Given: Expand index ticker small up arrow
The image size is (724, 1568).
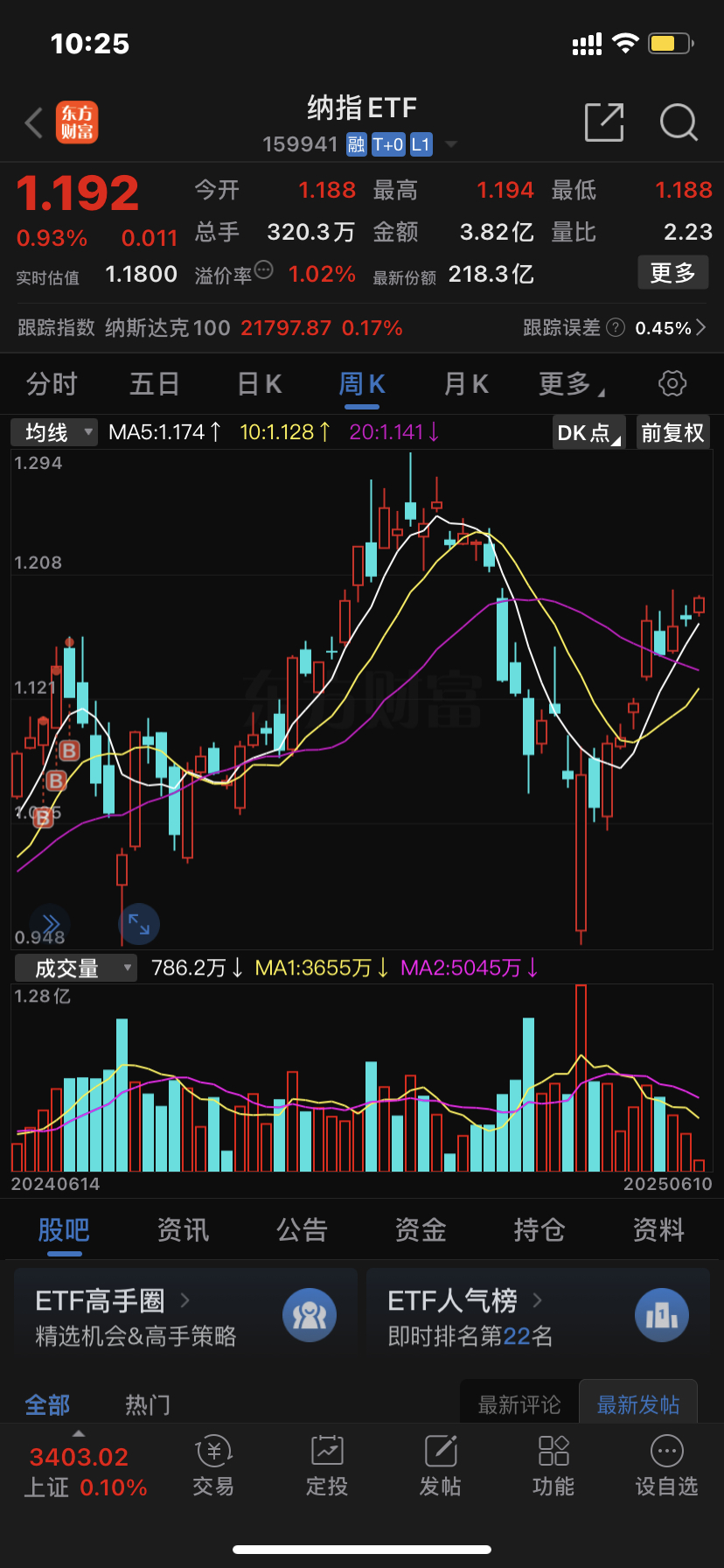Looking at the screenshot, I should click(79, 1433).
